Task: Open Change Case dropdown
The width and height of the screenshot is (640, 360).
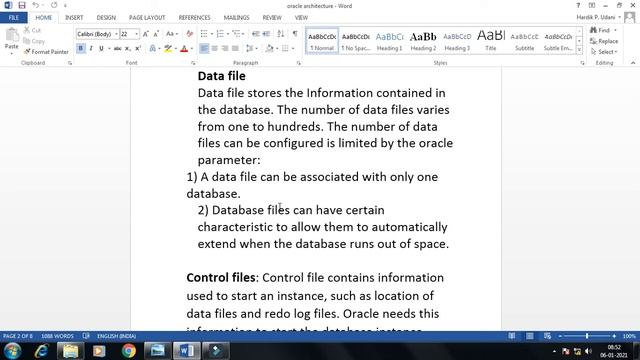Action: click(172, 34)
